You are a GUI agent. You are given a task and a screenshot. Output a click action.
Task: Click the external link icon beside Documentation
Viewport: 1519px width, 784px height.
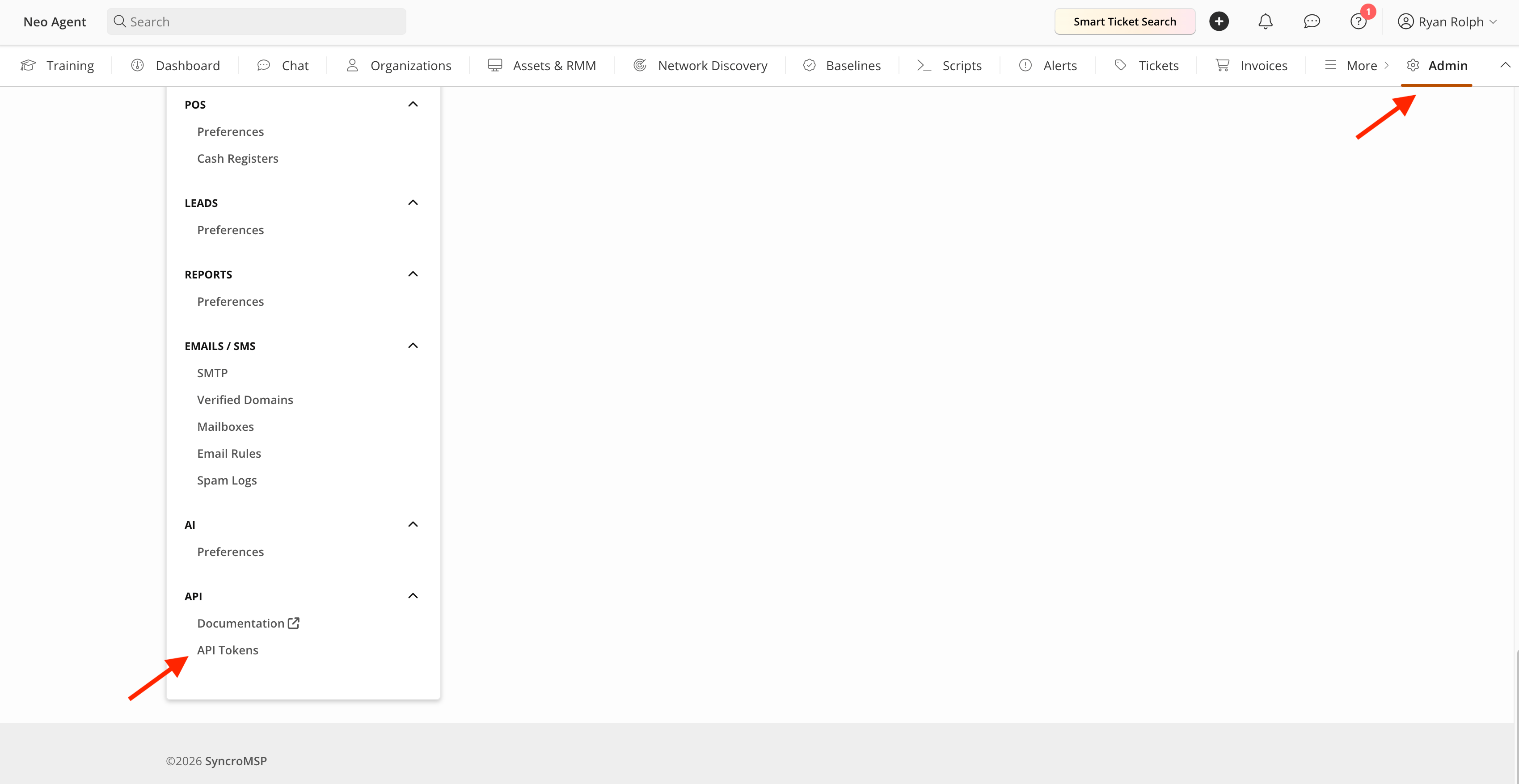294,623
